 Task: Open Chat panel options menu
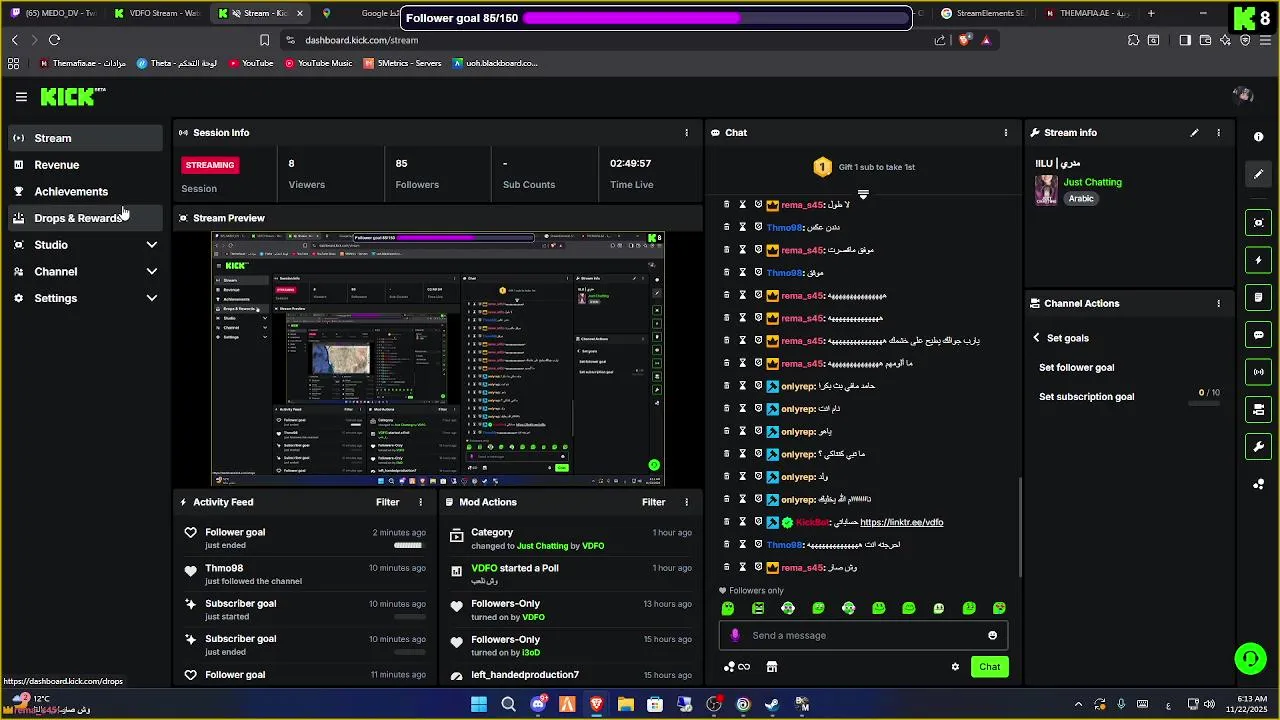point(1006,132)
